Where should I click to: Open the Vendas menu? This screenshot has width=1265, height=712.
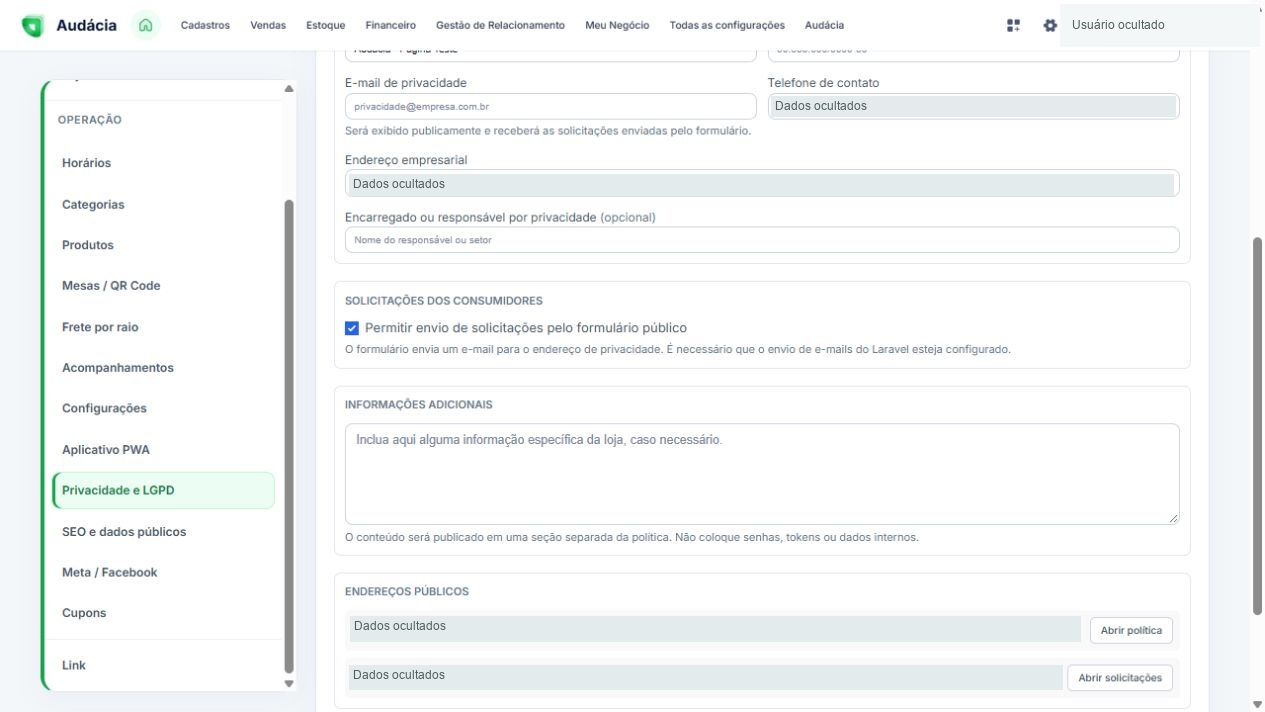(x=268, y=25)
